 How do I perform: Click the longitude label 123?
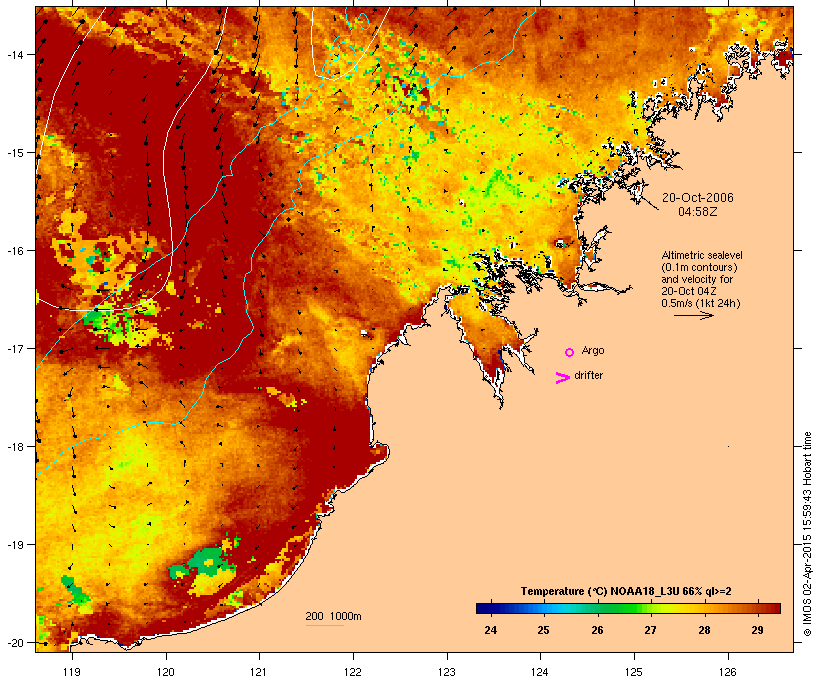pyautogui.click(x=447, y=672)
